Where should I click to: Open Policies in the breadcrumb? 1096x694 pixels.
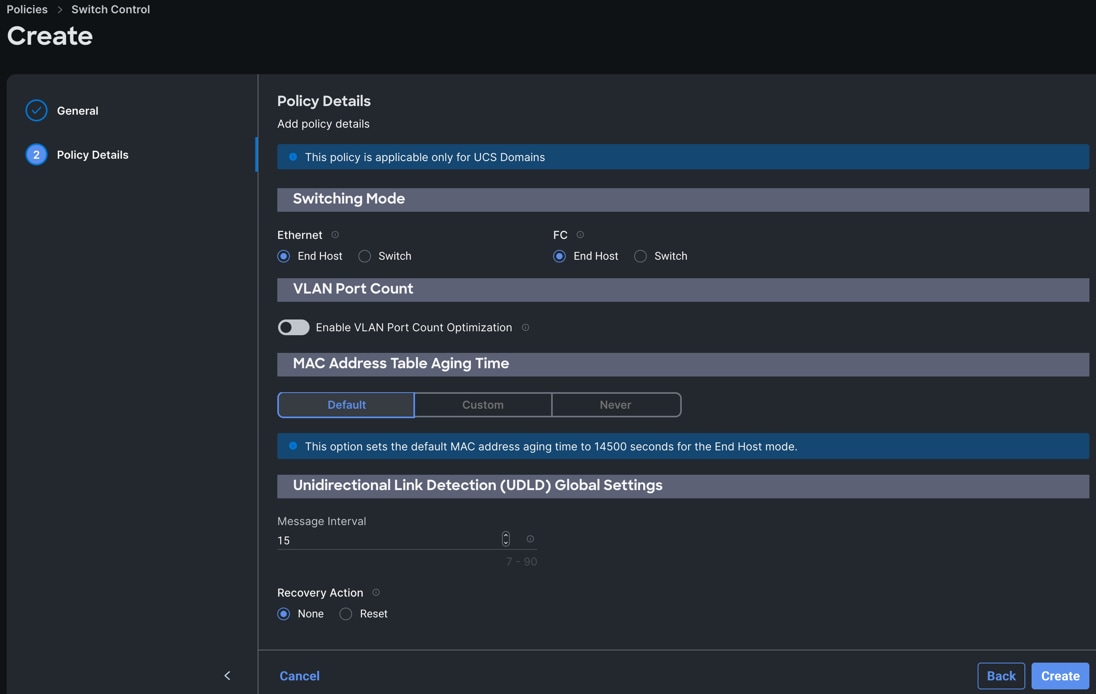point(27,9)
